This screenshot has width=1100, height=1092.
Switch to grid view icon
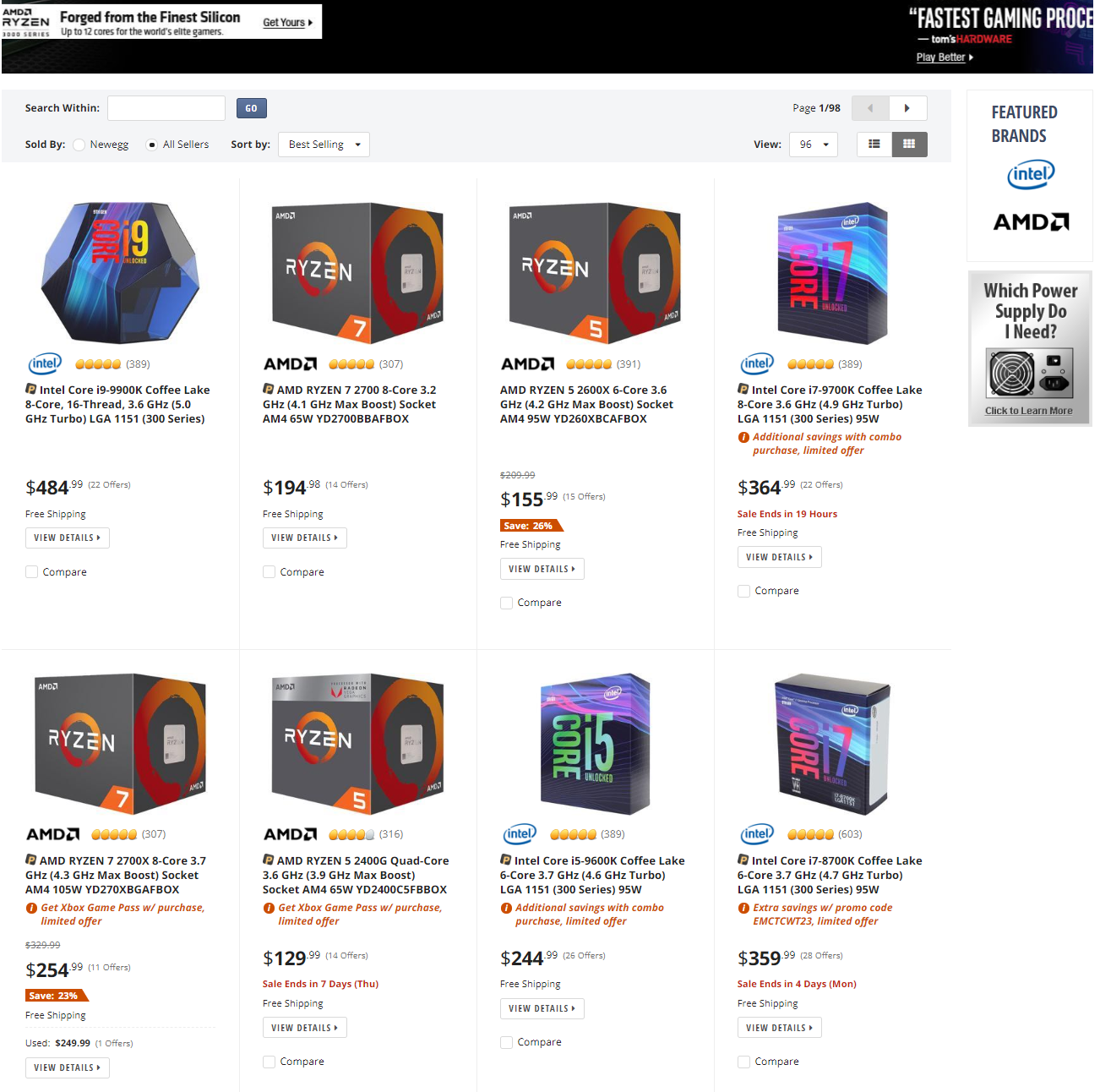[909, 145]
